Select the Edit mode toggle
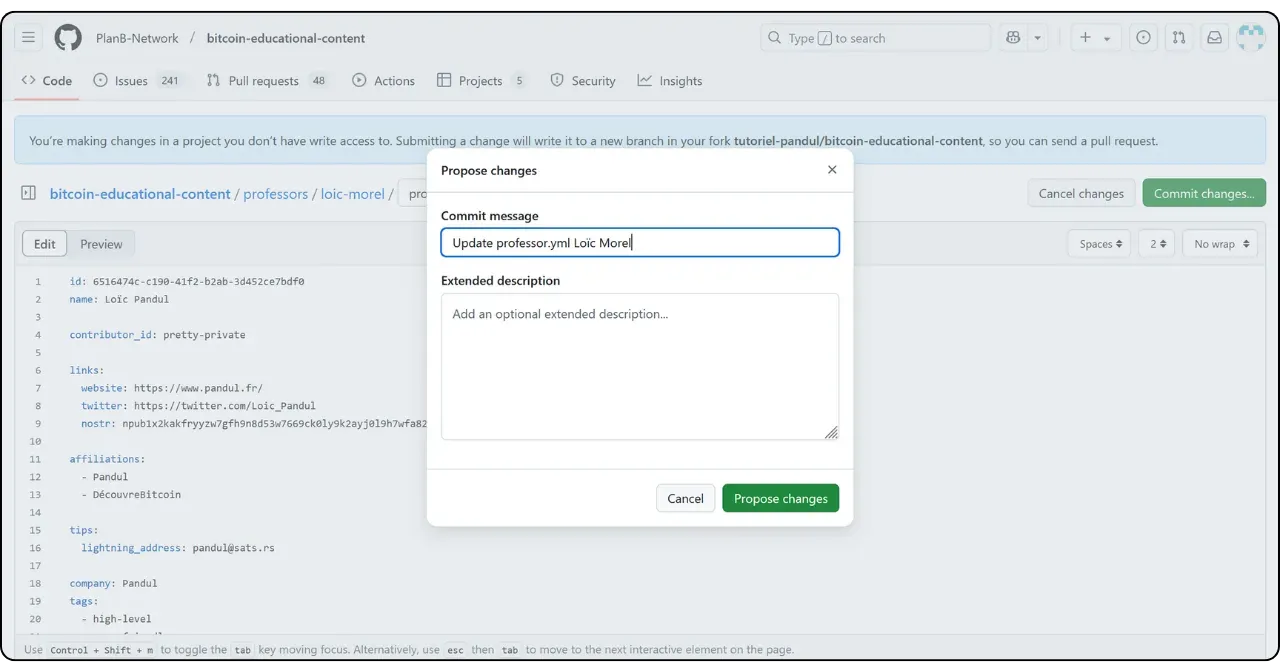 coord(45,244)
